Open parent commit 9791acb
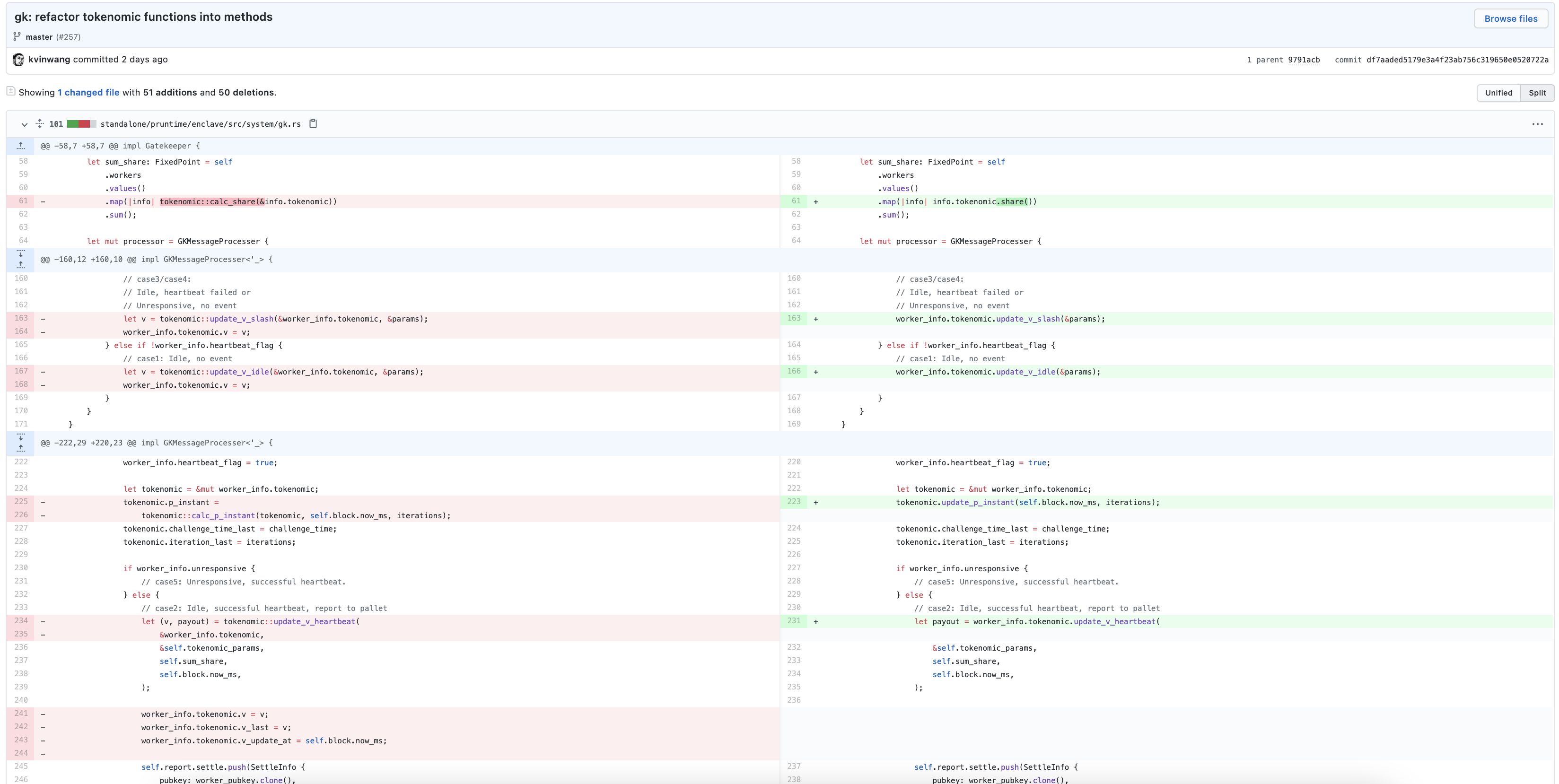This screenshot has height=784, width=1559. pos(1304,60)
